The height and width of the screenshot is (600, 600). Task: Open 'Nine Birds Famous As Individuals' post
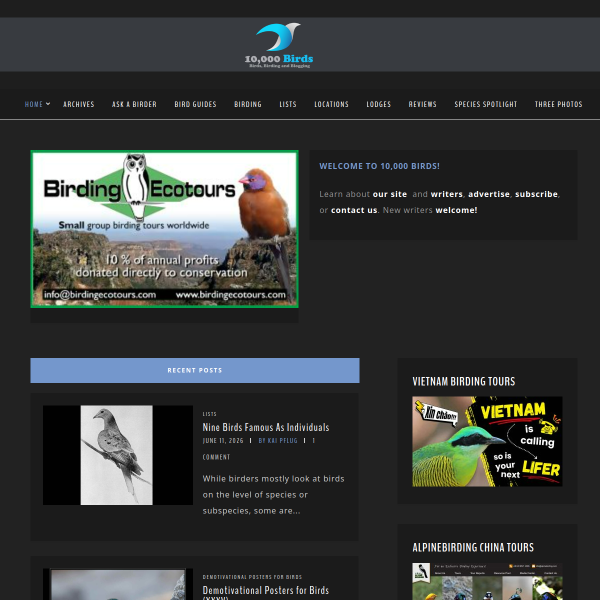tap(266, 427)
